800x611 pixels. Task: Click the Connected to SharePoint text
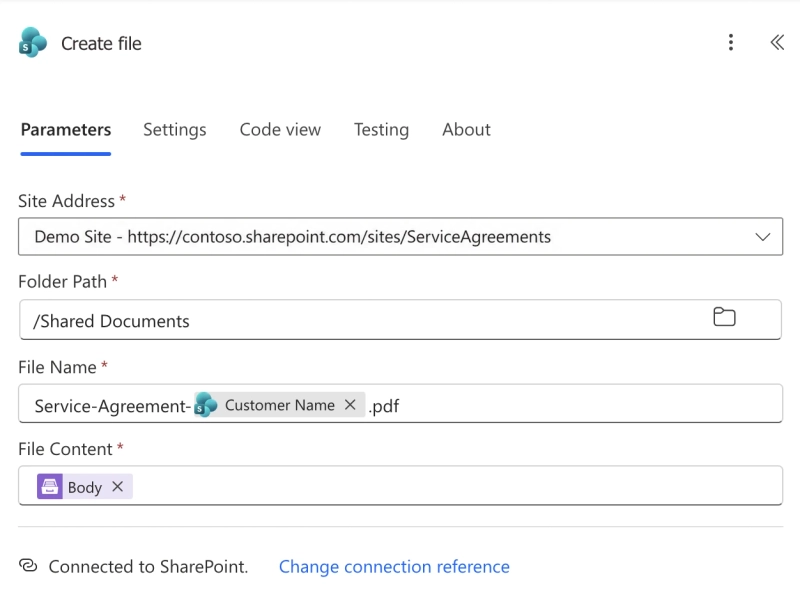[x=148, y=567]
